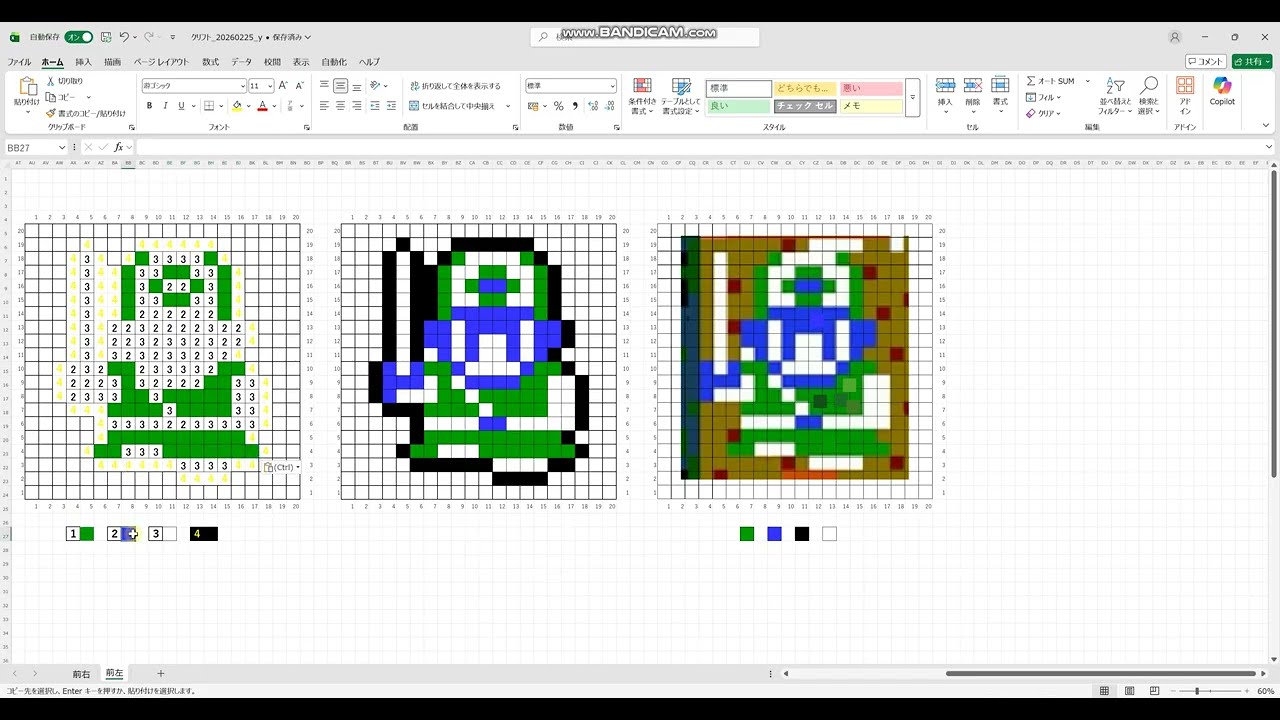Click the add new sheet plus button

pyautogui.click(x=160, y=674)
